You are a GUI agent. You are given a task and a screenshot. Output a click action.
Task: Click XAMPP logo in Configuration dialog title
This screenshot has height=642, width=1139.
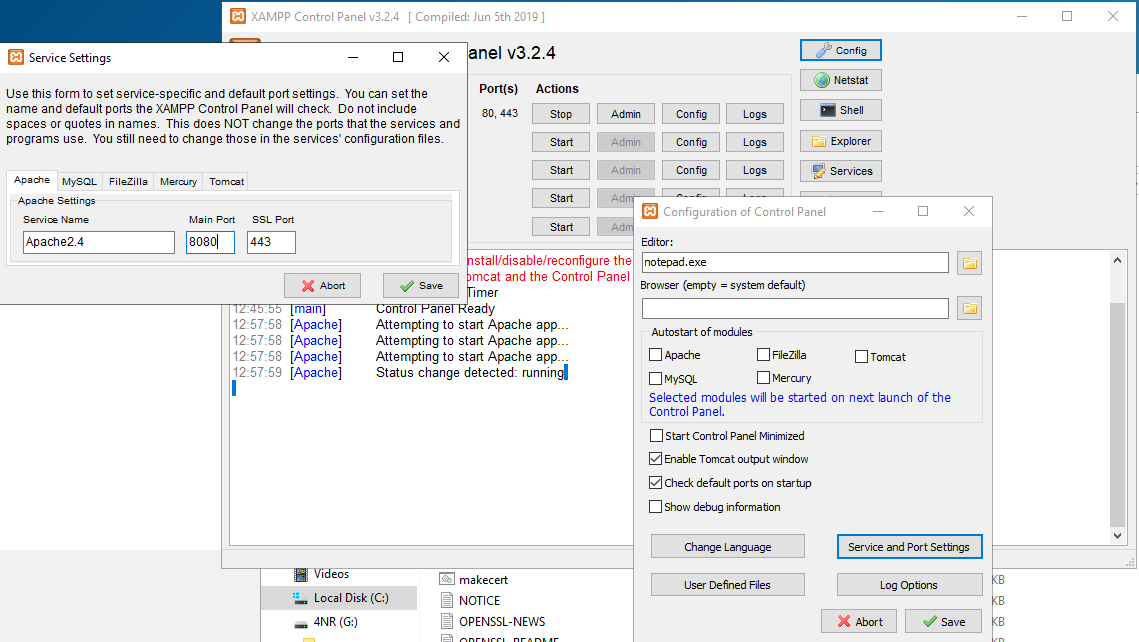point(650,211)
